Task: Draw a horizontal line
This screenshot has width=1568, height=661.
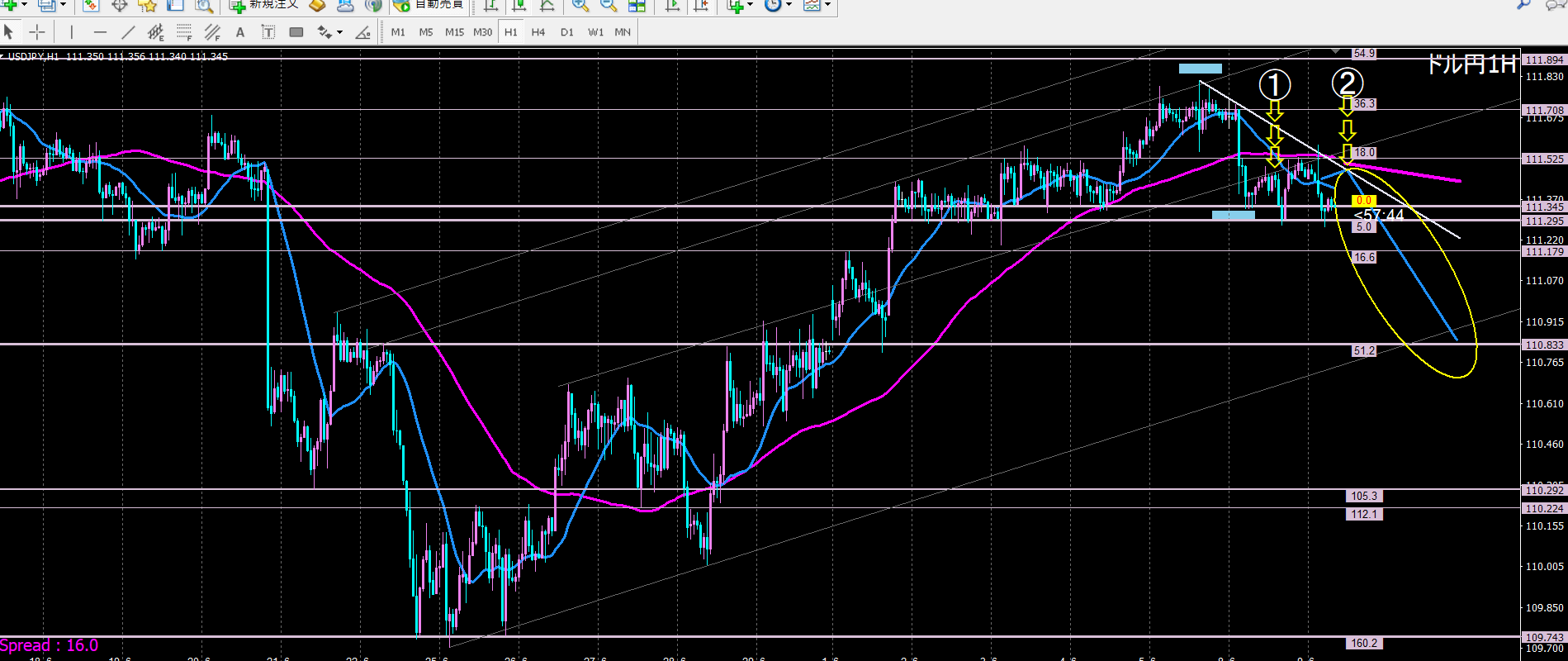Action: [x=100, y=32]
